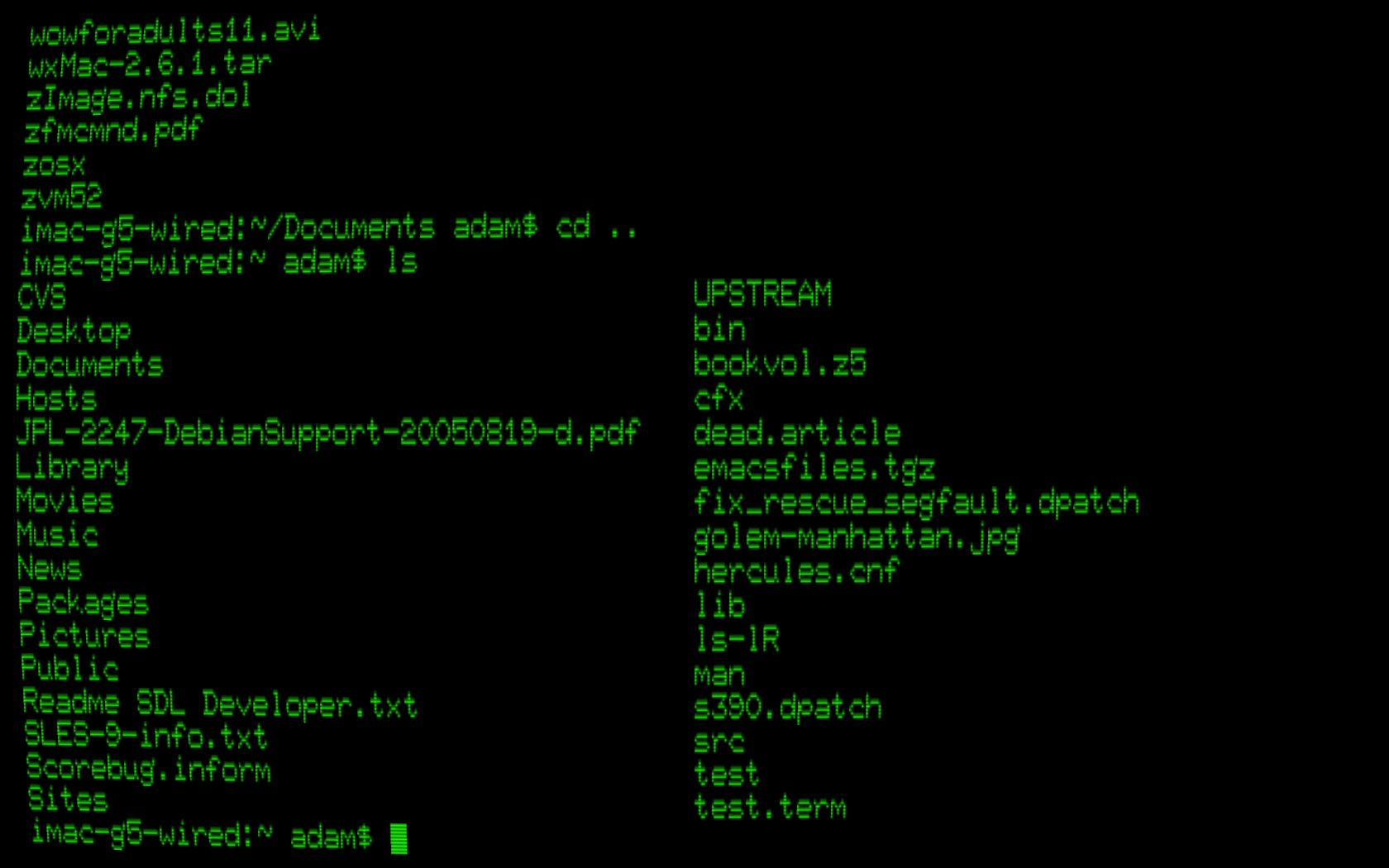Select the zfmcmnd.pdf entry

coord(112,131)
